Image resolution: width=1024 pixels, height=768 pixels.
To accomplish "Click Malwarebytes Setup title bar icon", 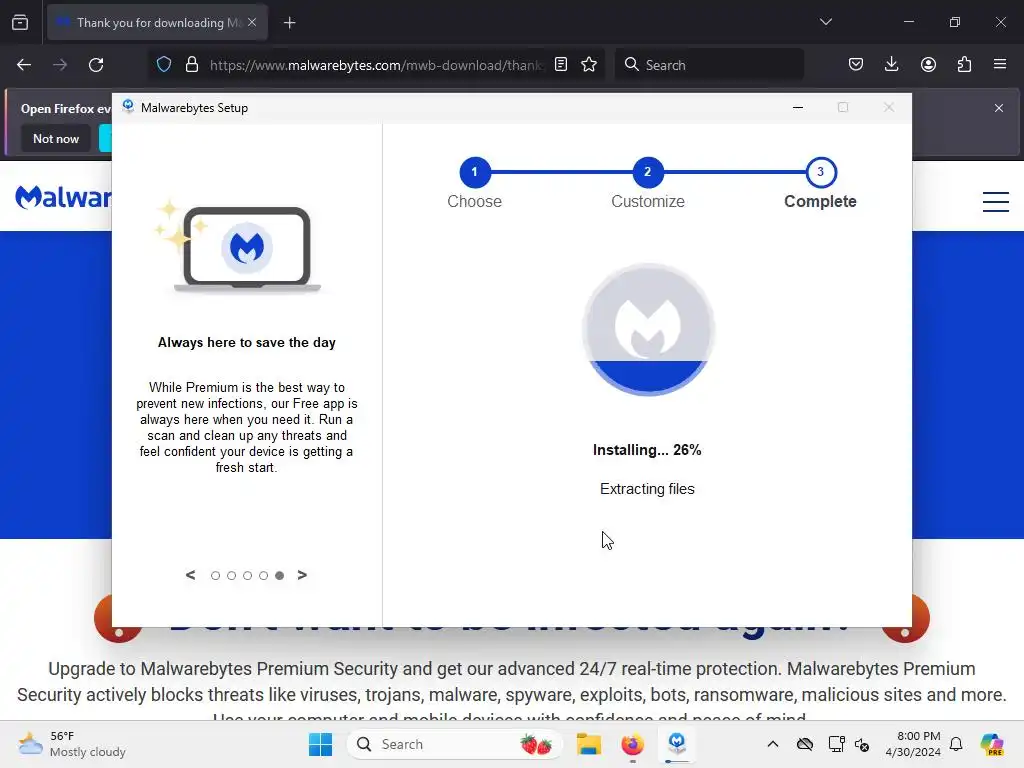I will tap(128, 107).
